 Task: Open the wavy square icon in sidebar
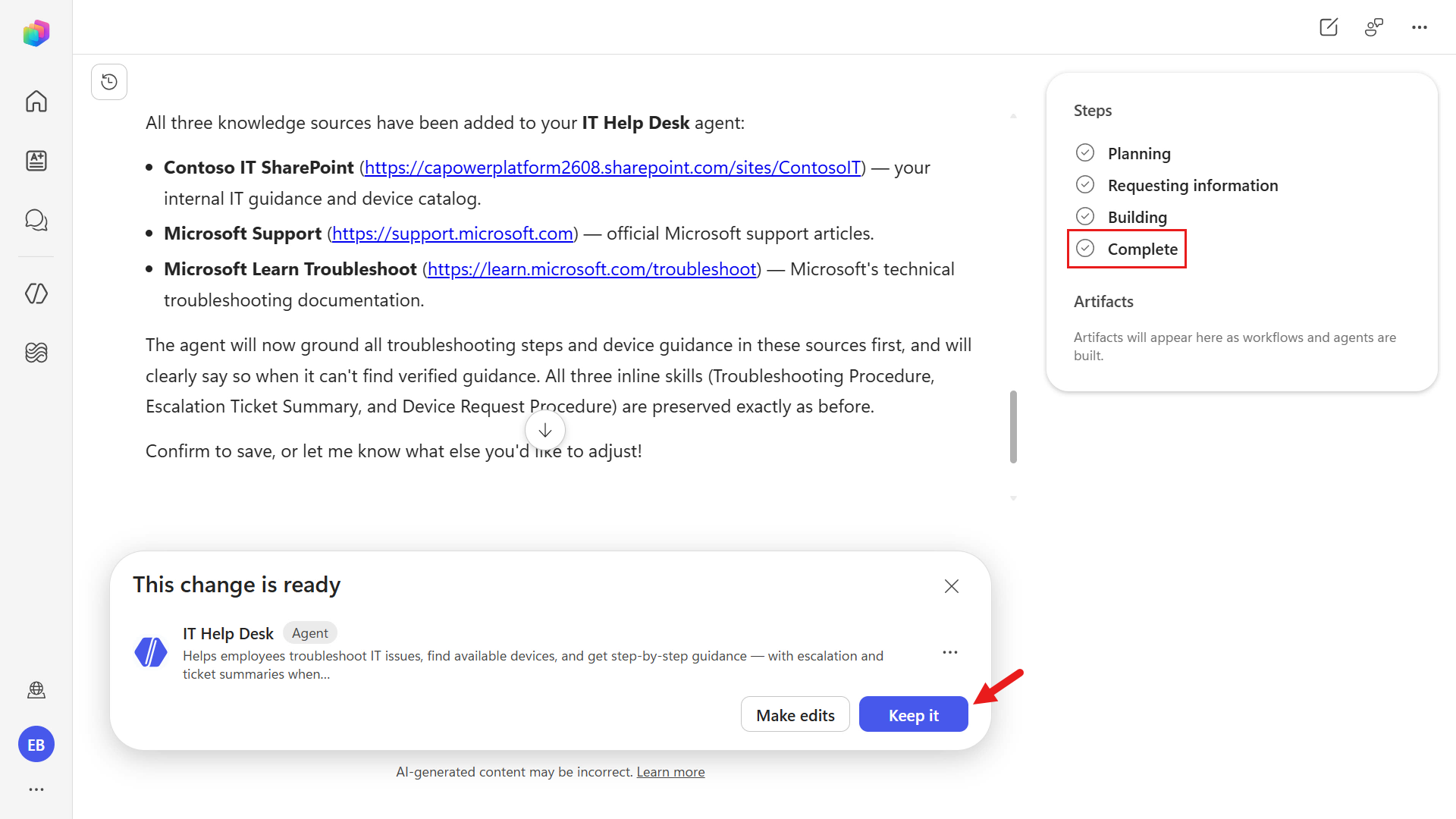pyautogui.click(x=36, y=353)
